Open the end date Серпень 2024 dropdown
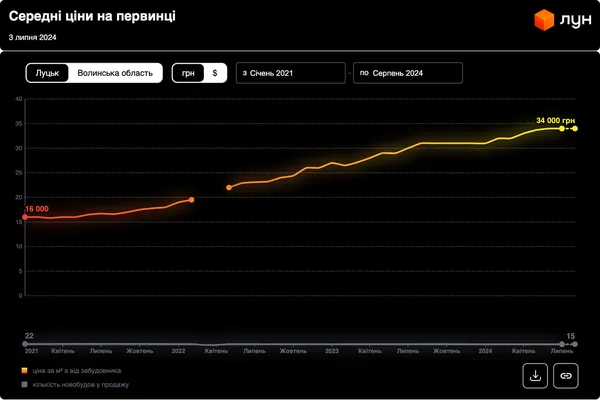This screenshot has height=400, width=600. (x=408, y=73)
